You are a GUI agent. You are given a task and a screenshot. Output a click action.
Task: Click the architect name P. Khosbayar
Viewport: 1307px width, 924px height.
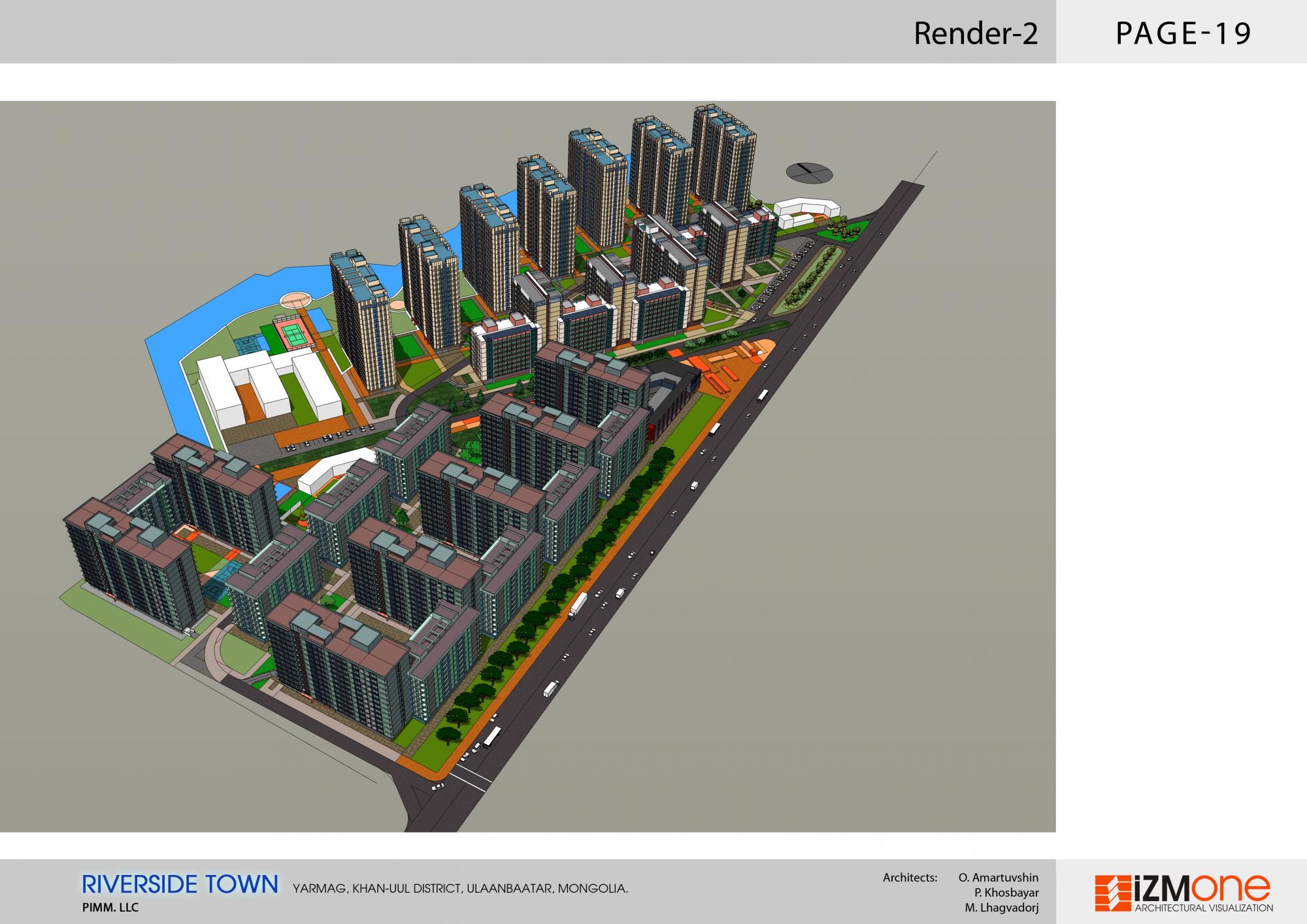tap(1007, 893)
